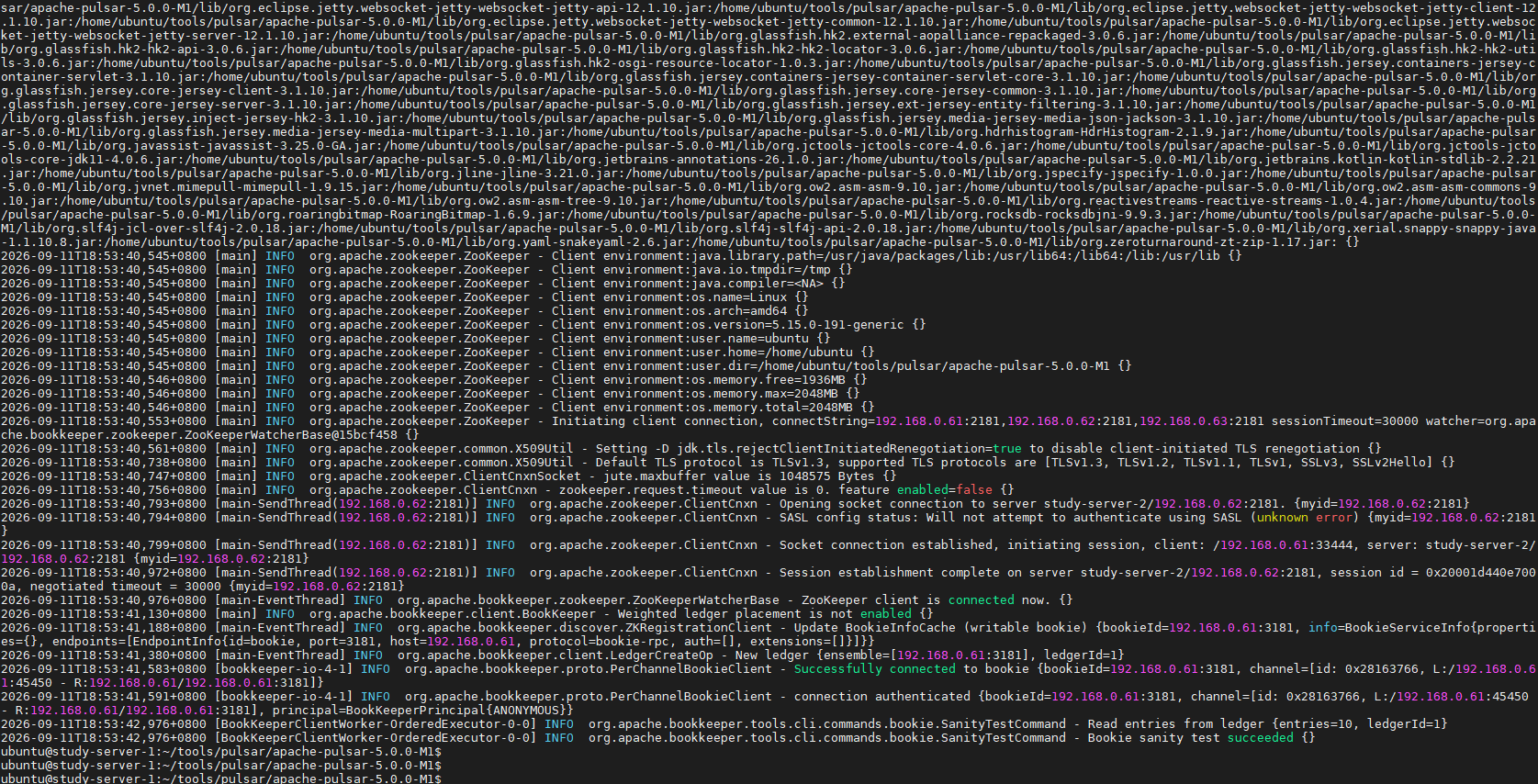Viewport: 1538px width, 784px height.
Task: Select 'Socket connection established' message
Action: (886, 545)
